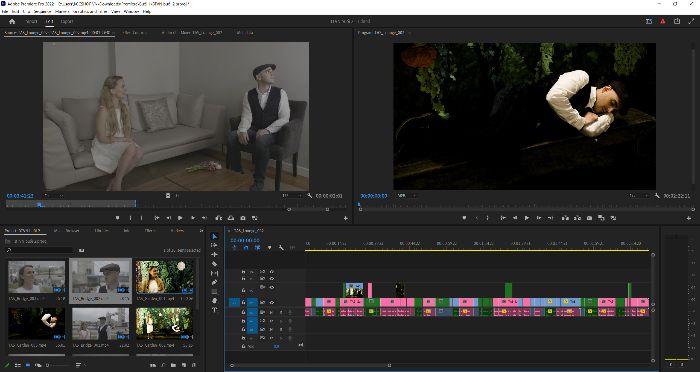Viewport: 700px width, 372px height.
Task: Open the File menu
Action: coord(5,11)
